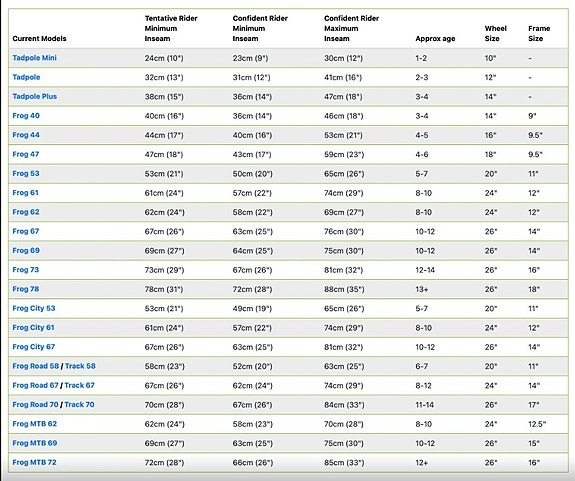Viewport: 575px width, 481px height.
Task: Click the Confident Rider Maximum Inseam header
Action: point(351,28)
